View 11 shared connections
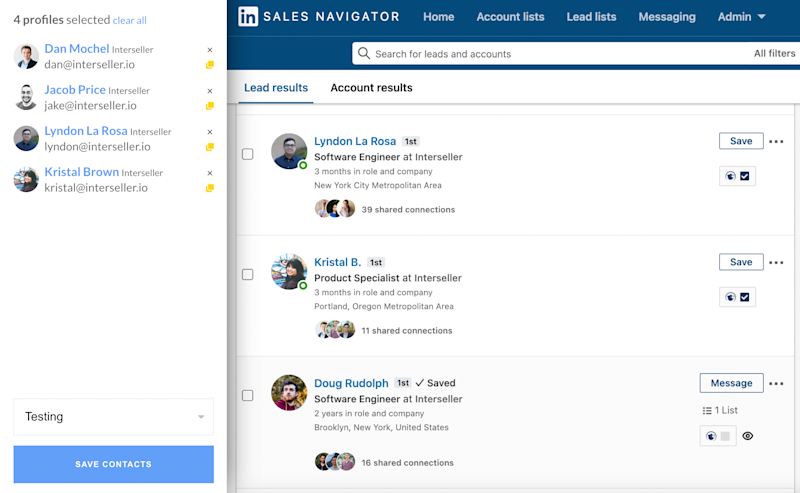Image resolution: width=800 pixels, height=493 pixels. click(x=407, y=331)
